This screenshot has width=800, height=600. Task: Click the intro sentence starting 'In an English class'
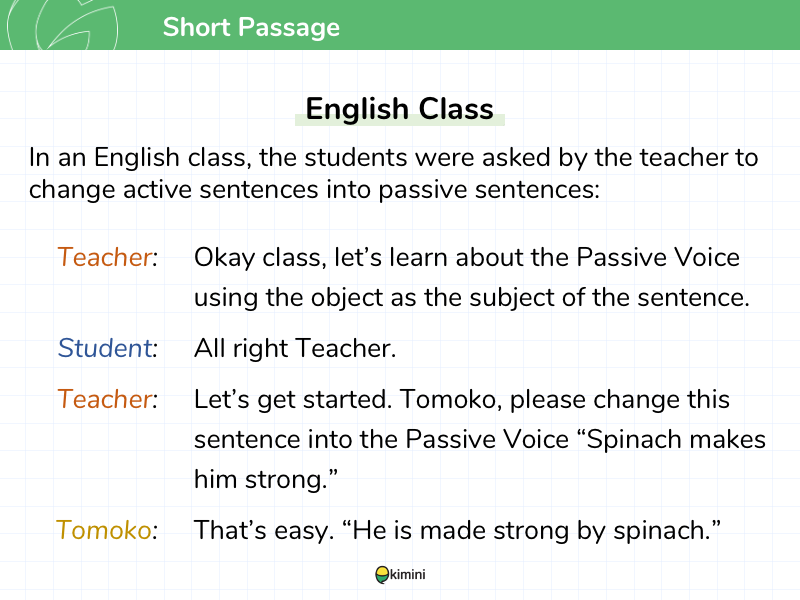click(393, 173)
